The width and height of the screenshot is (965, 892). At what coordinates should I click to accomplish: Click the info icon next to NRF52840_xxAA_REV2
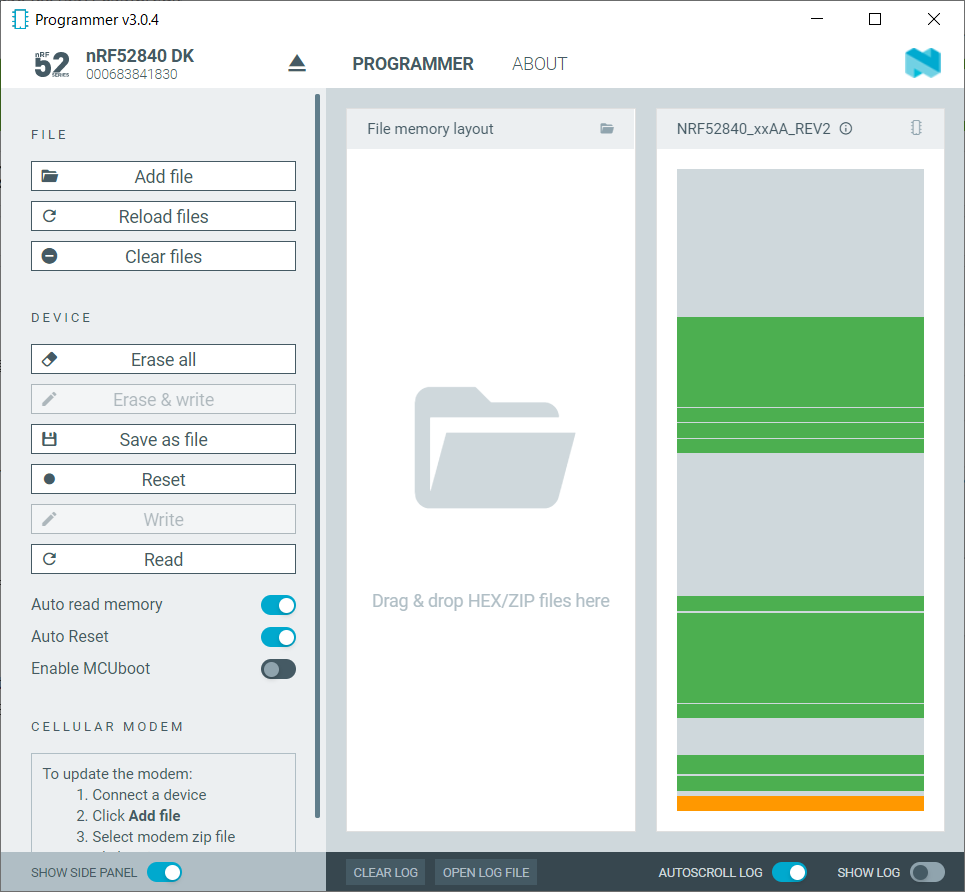pyautogui.click(x=846, y=128)
